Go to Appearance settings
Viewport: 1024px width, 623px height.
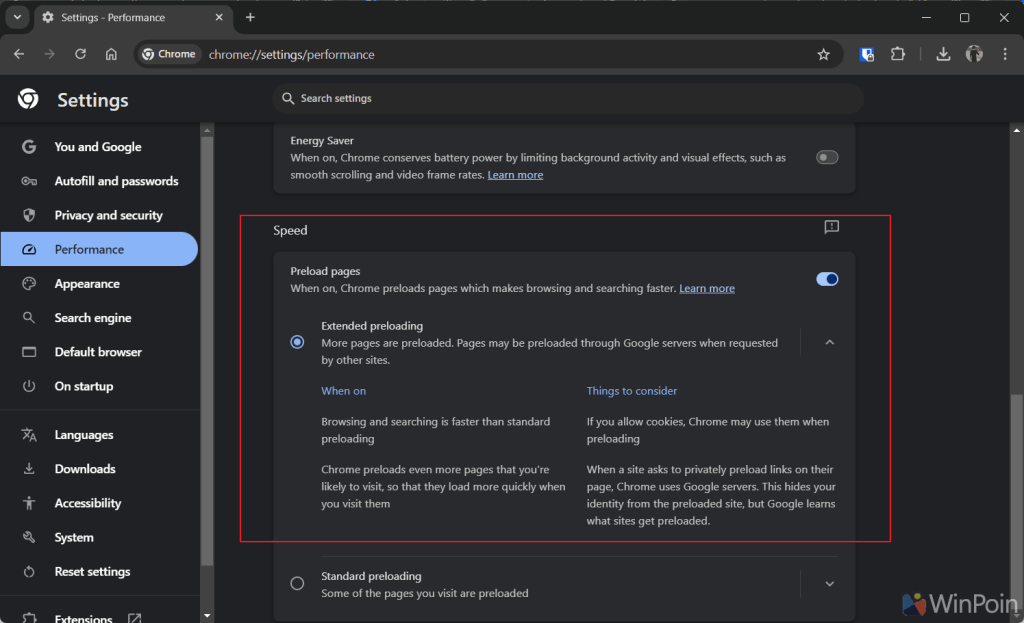point(87,284)
